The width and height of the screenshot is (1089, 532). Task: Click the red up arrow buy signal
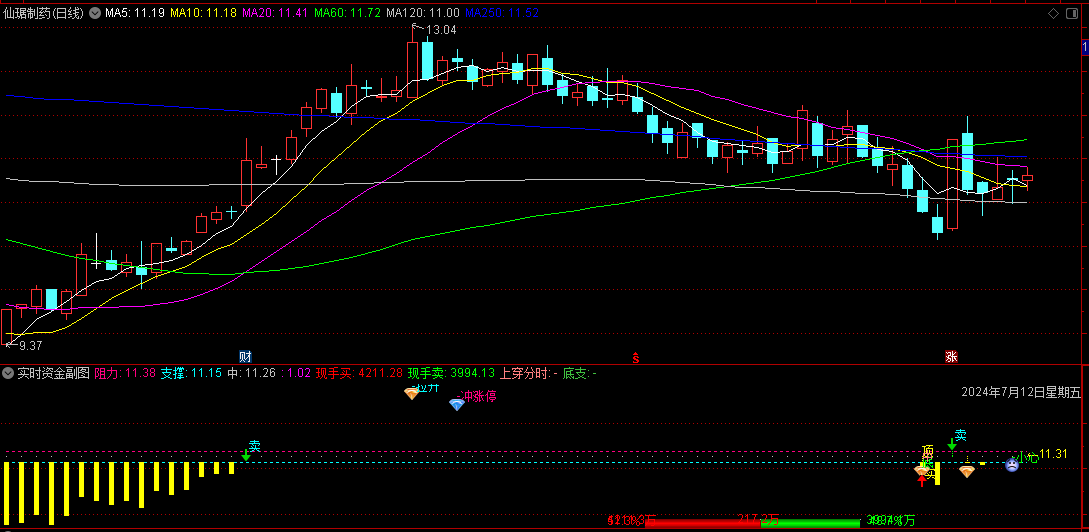point(922,481)
